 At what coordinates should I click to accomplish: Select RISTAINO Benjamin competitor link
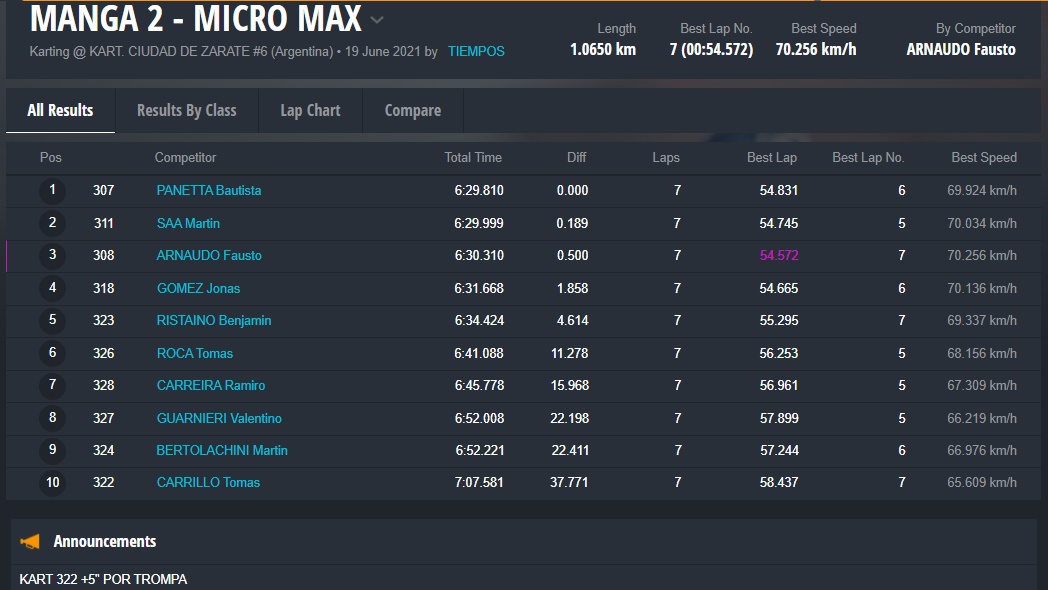pyautogui.click(x=214, y=321)
